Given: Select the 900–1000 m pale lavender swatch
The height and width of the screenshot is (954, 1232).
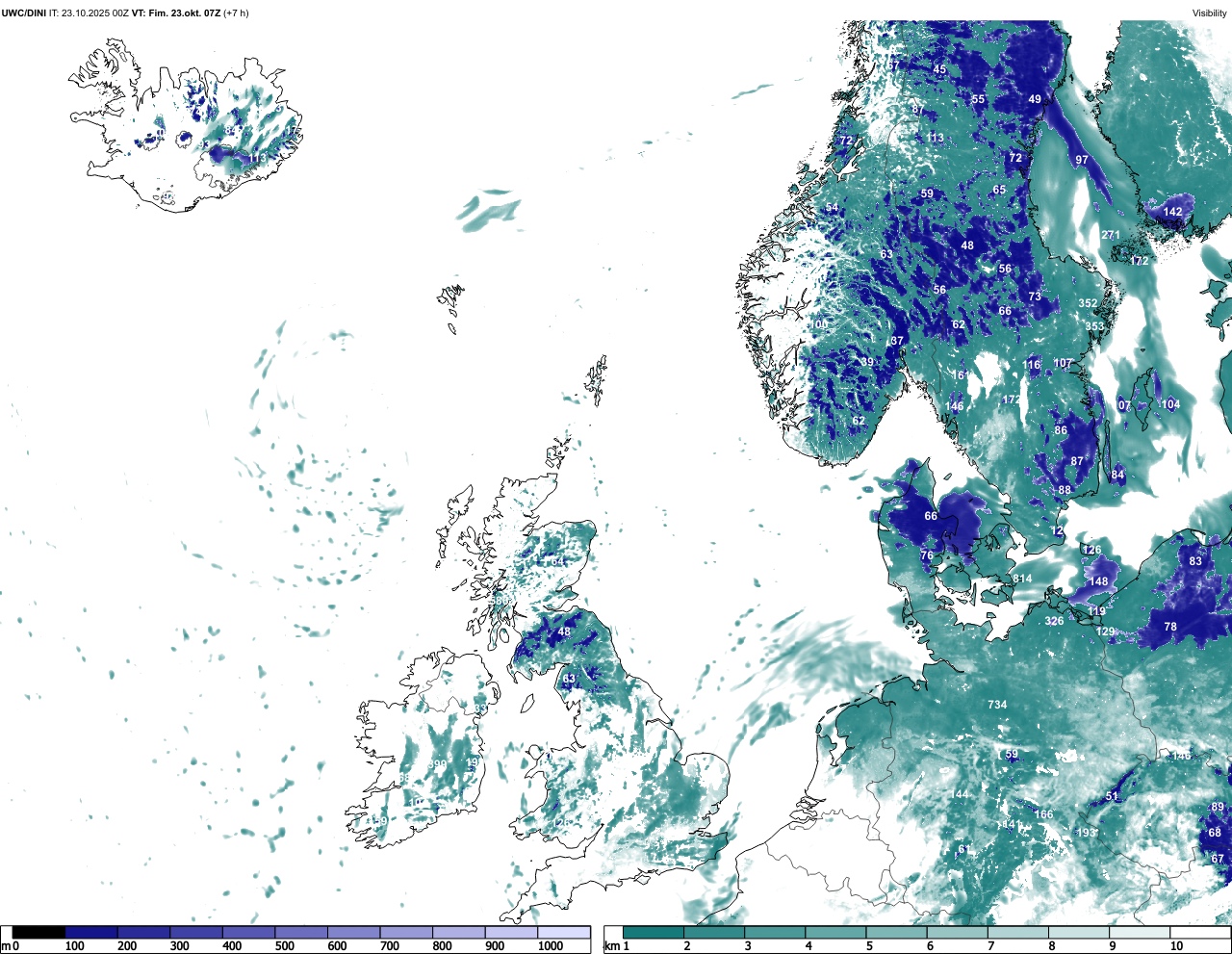Looking at the screenshot, I should [511, 933].
